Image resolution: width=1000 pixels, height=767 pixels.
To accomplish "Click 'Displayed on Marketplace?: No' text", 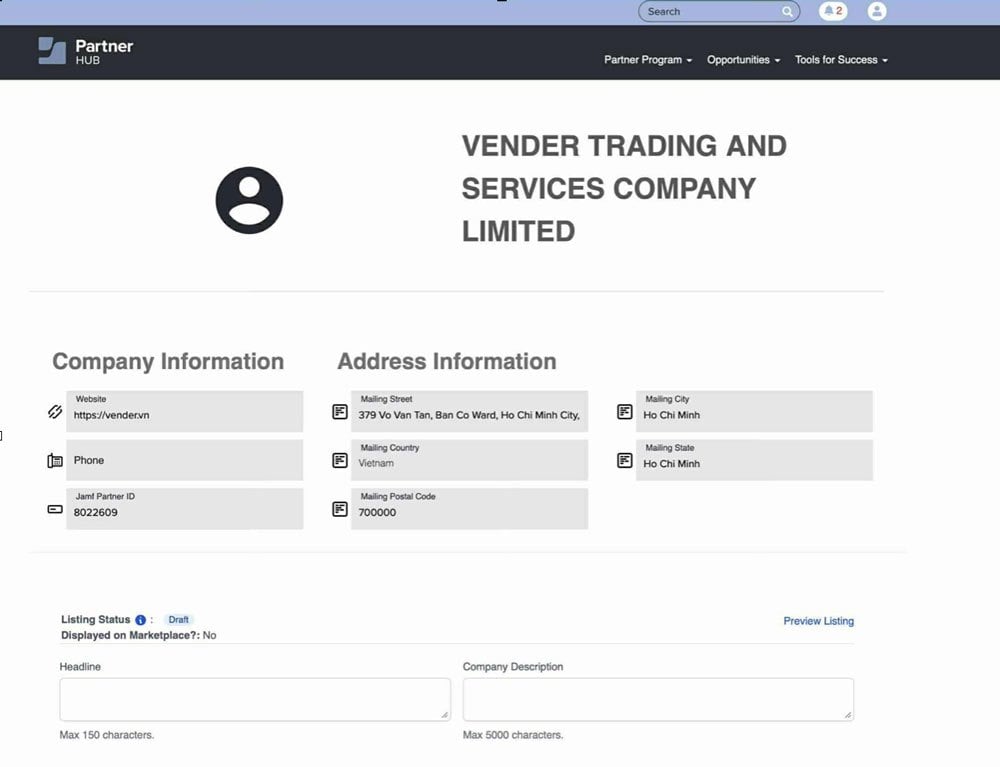I will [x=138, y=635].
